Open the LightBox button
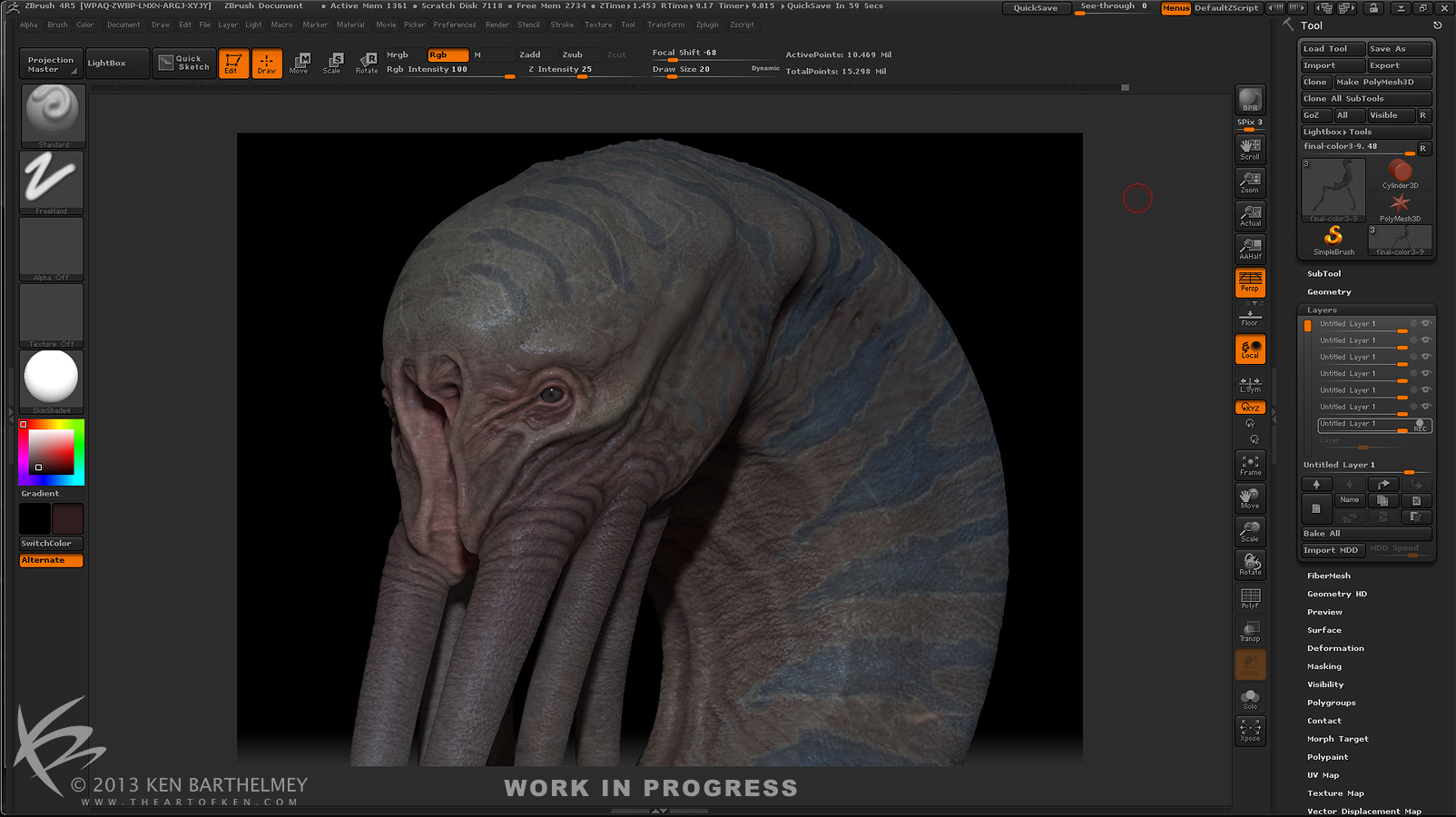Viewport: 1456px width, 817px height. [x=117, y=63]
